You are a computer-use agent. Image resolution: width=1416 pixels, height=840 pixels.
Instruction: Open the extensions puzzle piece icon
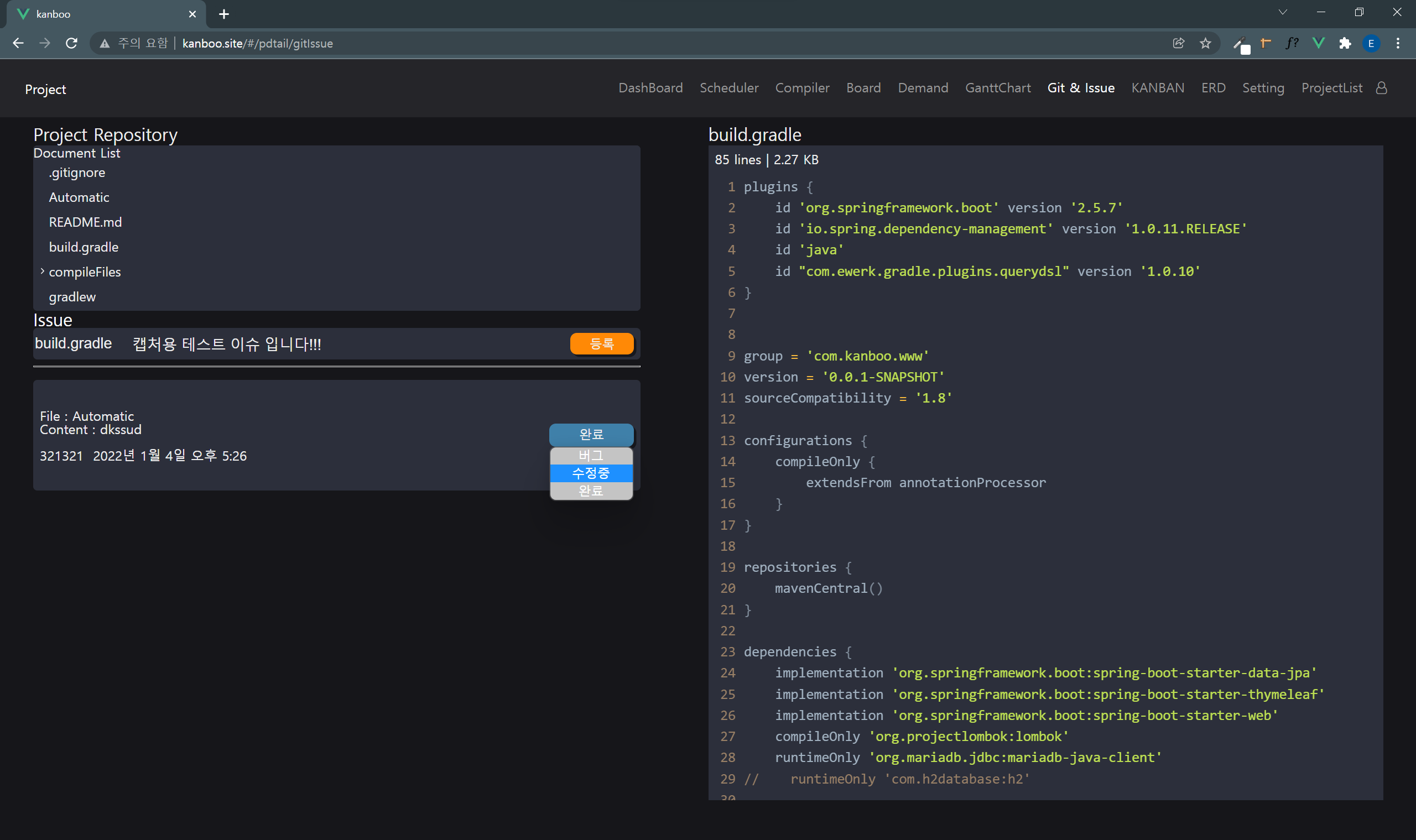click(1346, 43)
